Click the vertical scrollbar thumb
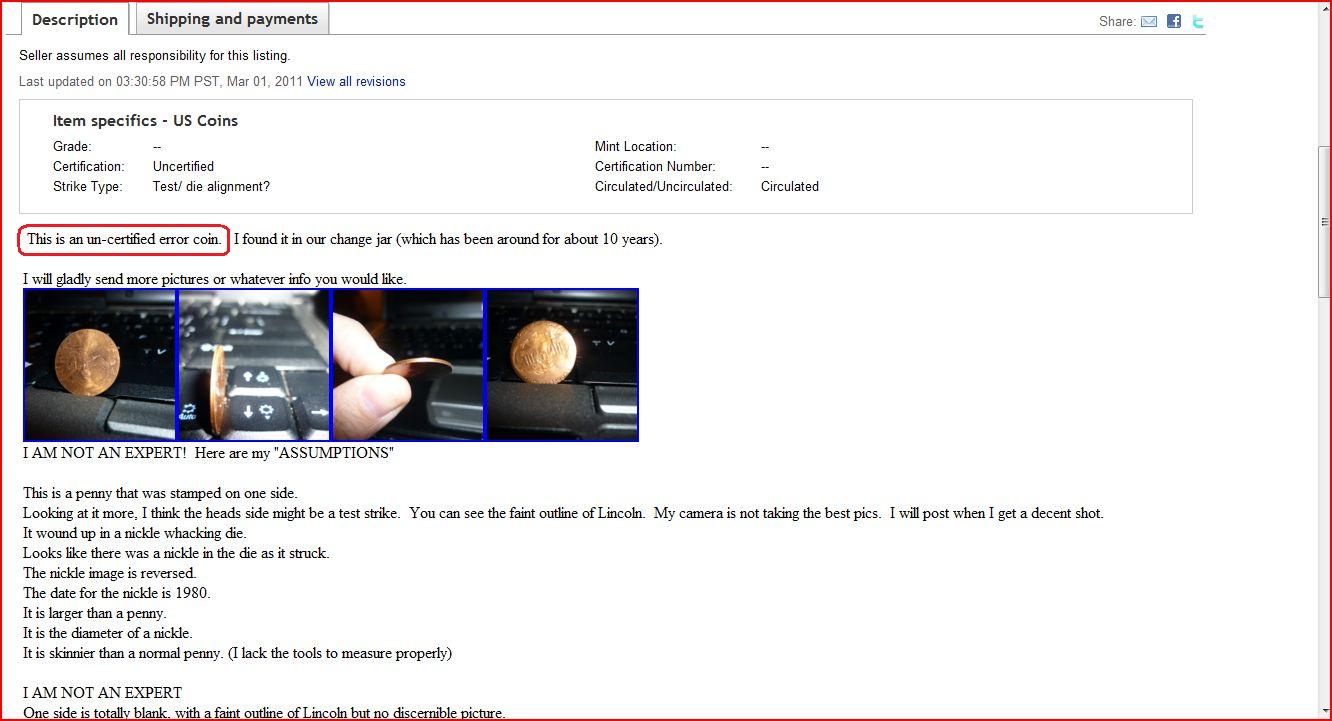Image resolution: width=1332 pixels, height=721 pixels. pos(1324,222)
